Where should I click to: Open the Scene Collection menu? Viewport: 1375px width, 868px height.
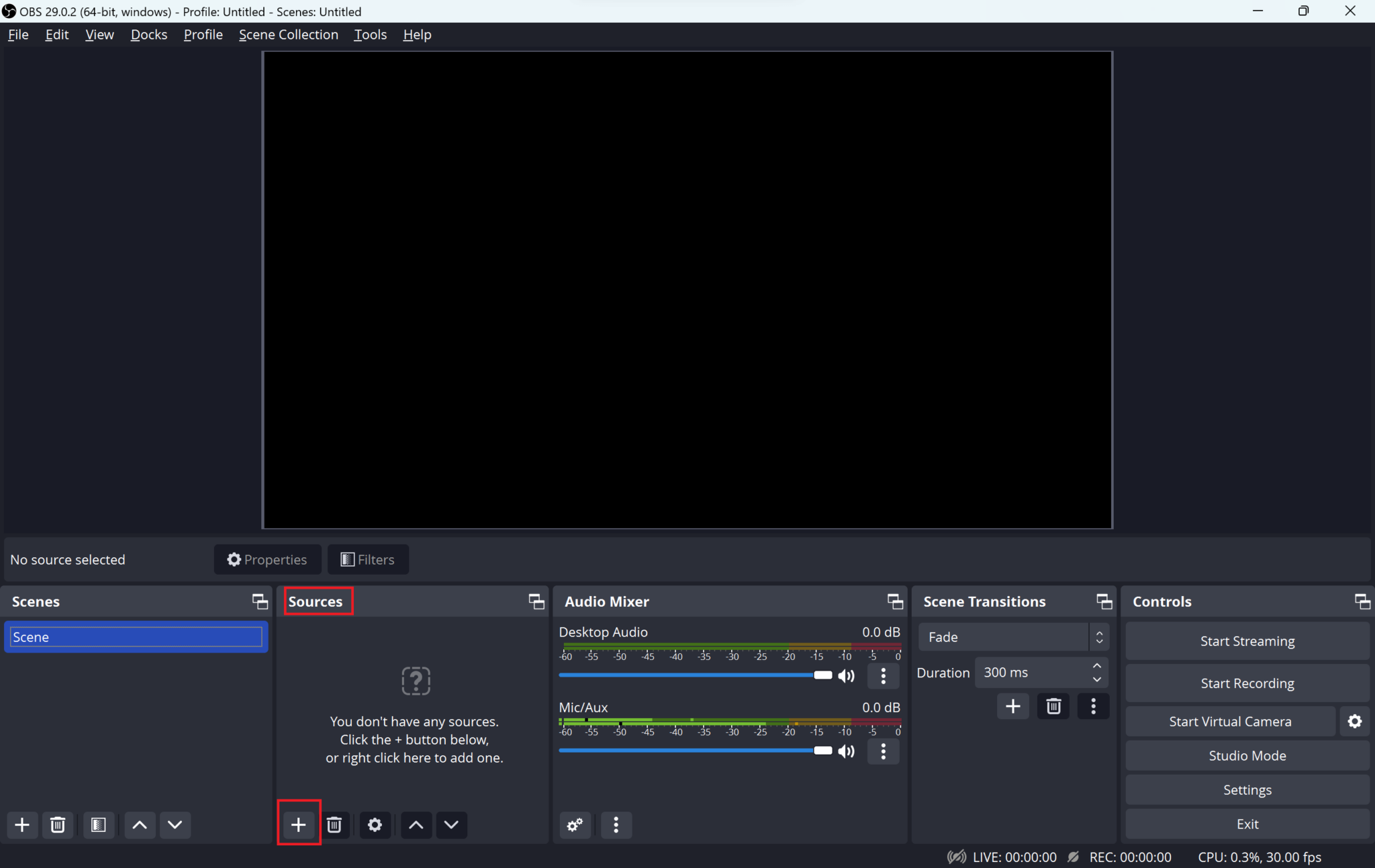tap(289, 34)
